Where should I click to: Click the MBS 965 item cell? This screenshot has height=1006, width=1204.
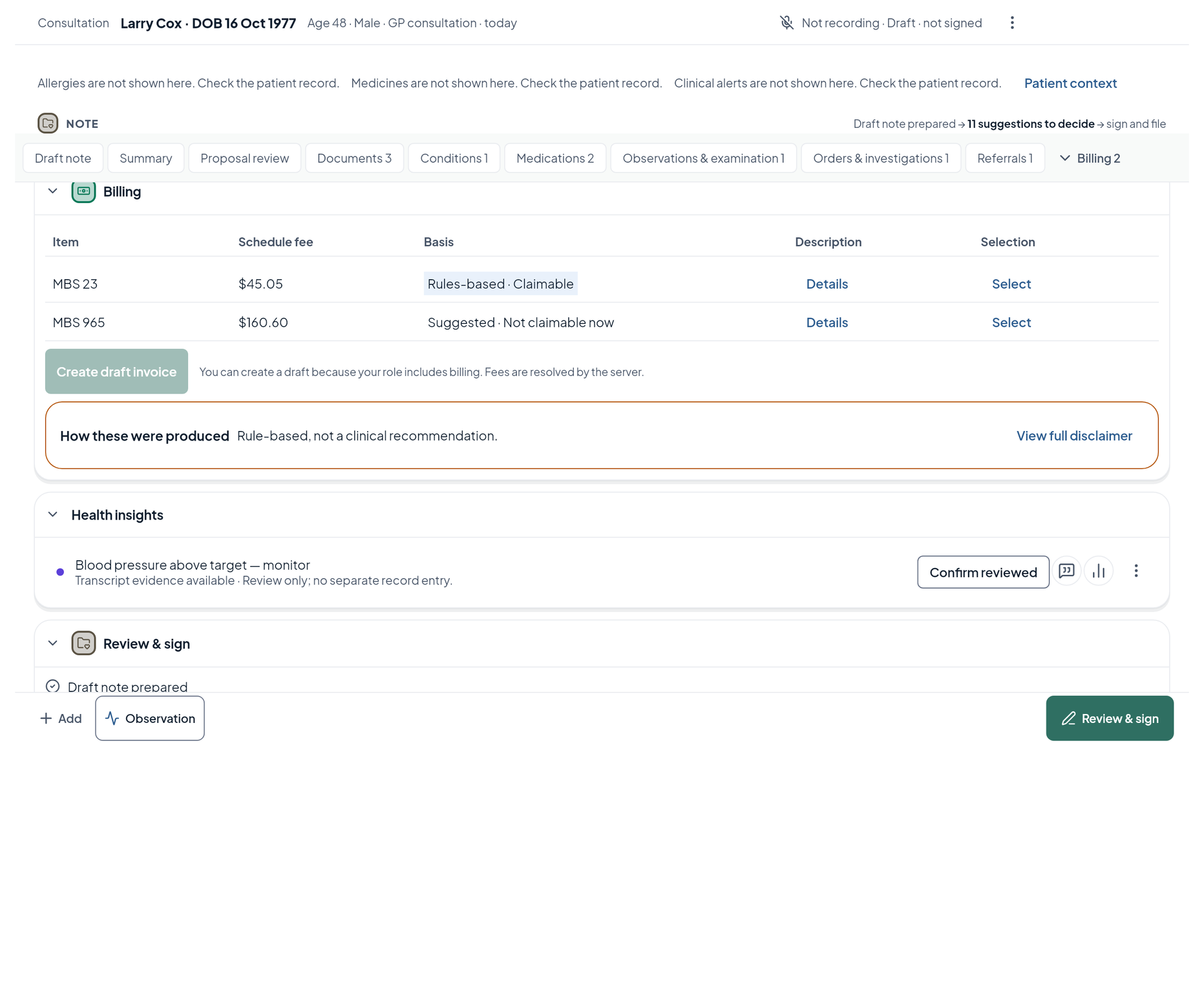point(79,322)
